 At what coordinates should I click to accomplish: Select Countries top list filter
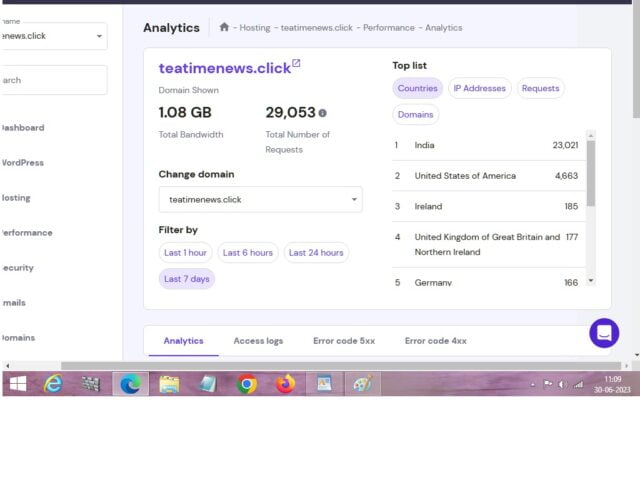click(x=418, y=88)
